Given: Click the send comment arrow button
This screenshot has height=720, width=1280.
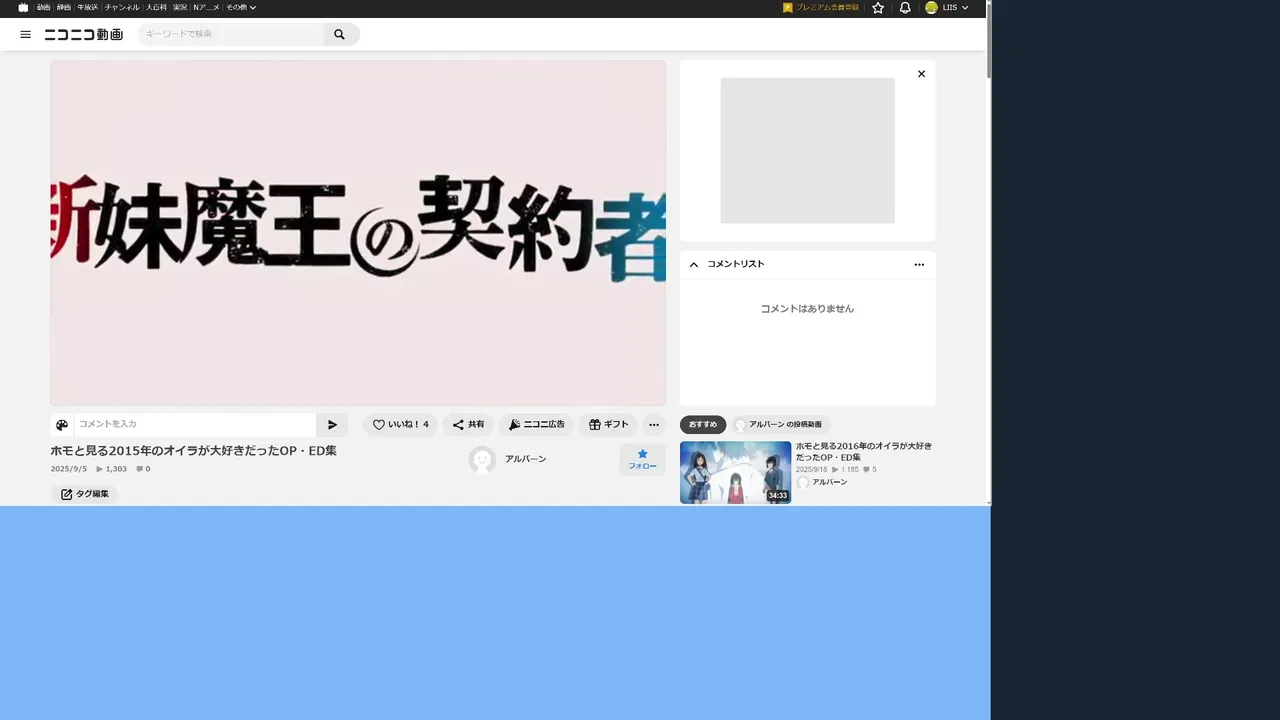Looking at the screenshot, I should click(x=333, y=425).
